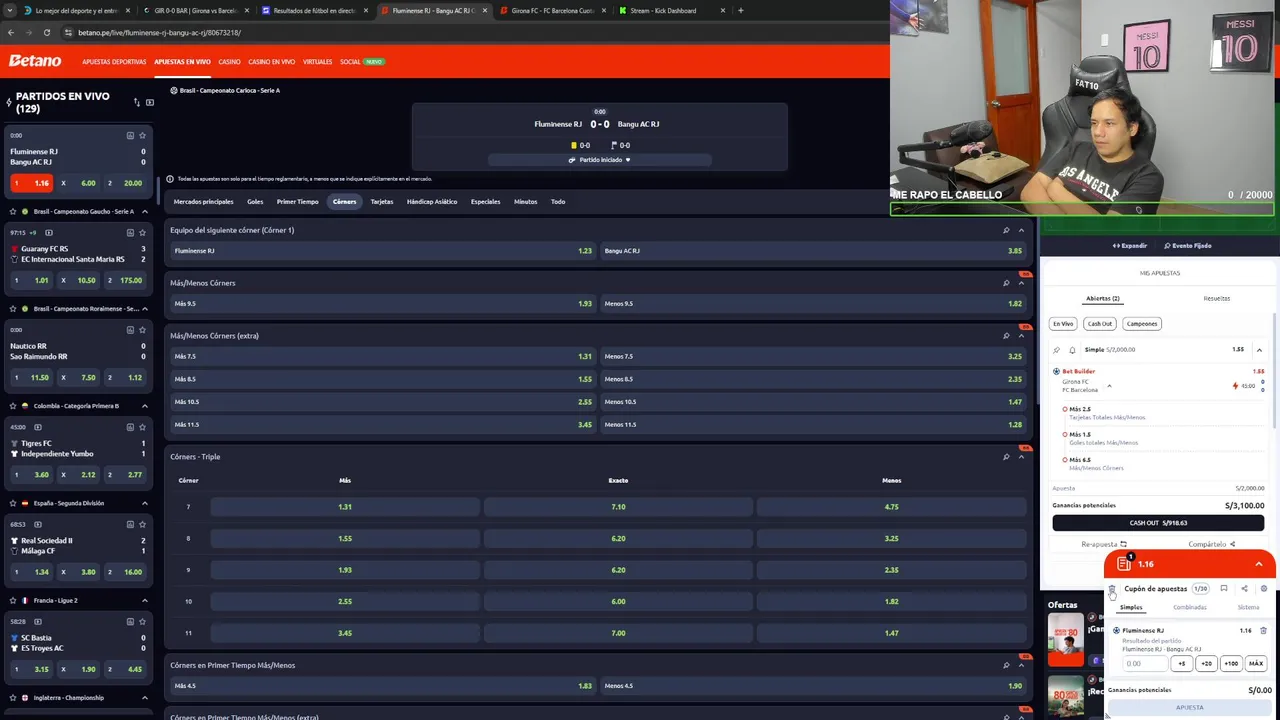The height and width of the screenshot is (720, 1280).
Task: Favorite the Nautico RR match star
Action: (142, 329)
